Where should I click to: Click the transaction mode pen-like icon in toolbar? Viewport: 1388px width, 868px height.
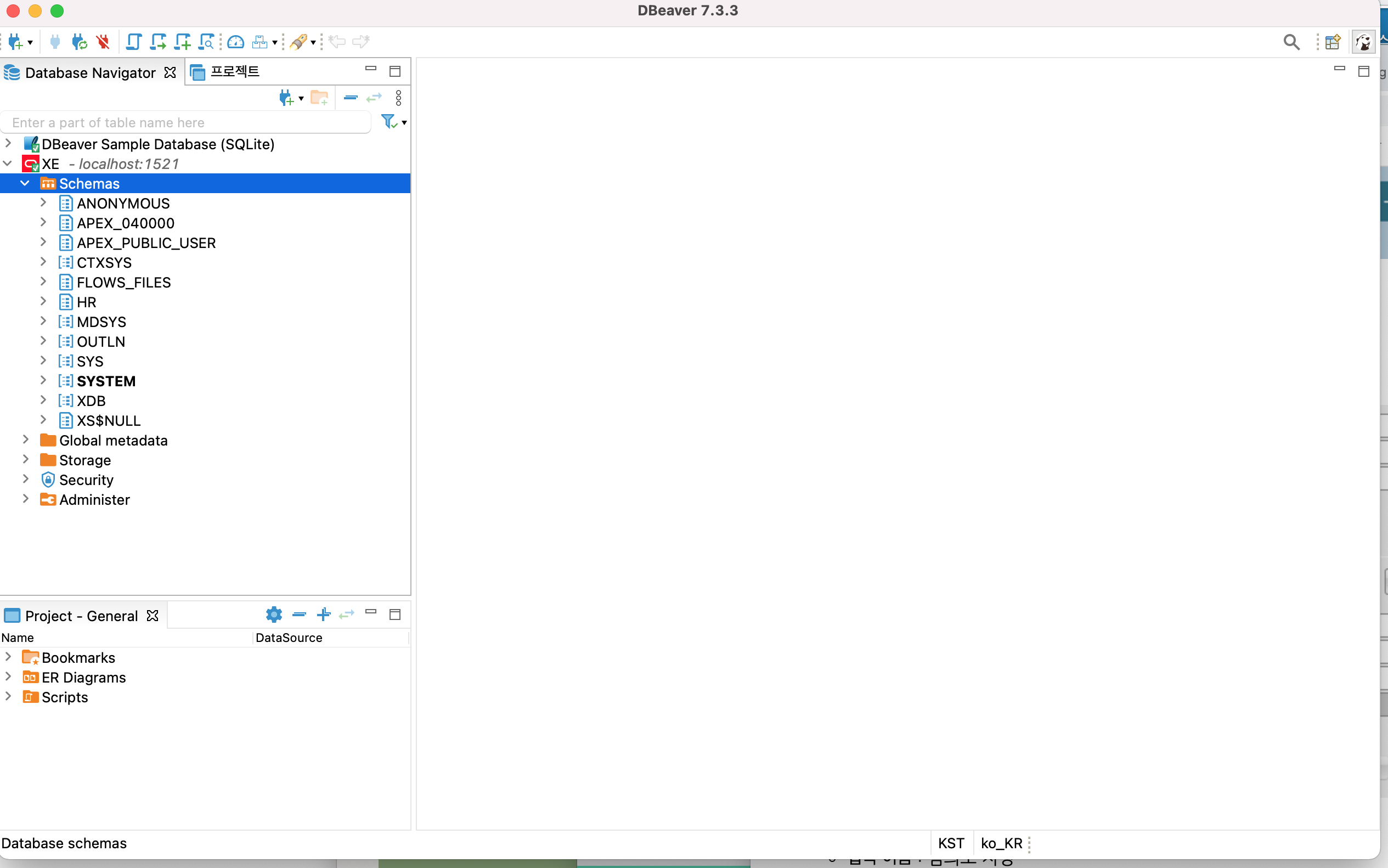click(x=298, y=42)
